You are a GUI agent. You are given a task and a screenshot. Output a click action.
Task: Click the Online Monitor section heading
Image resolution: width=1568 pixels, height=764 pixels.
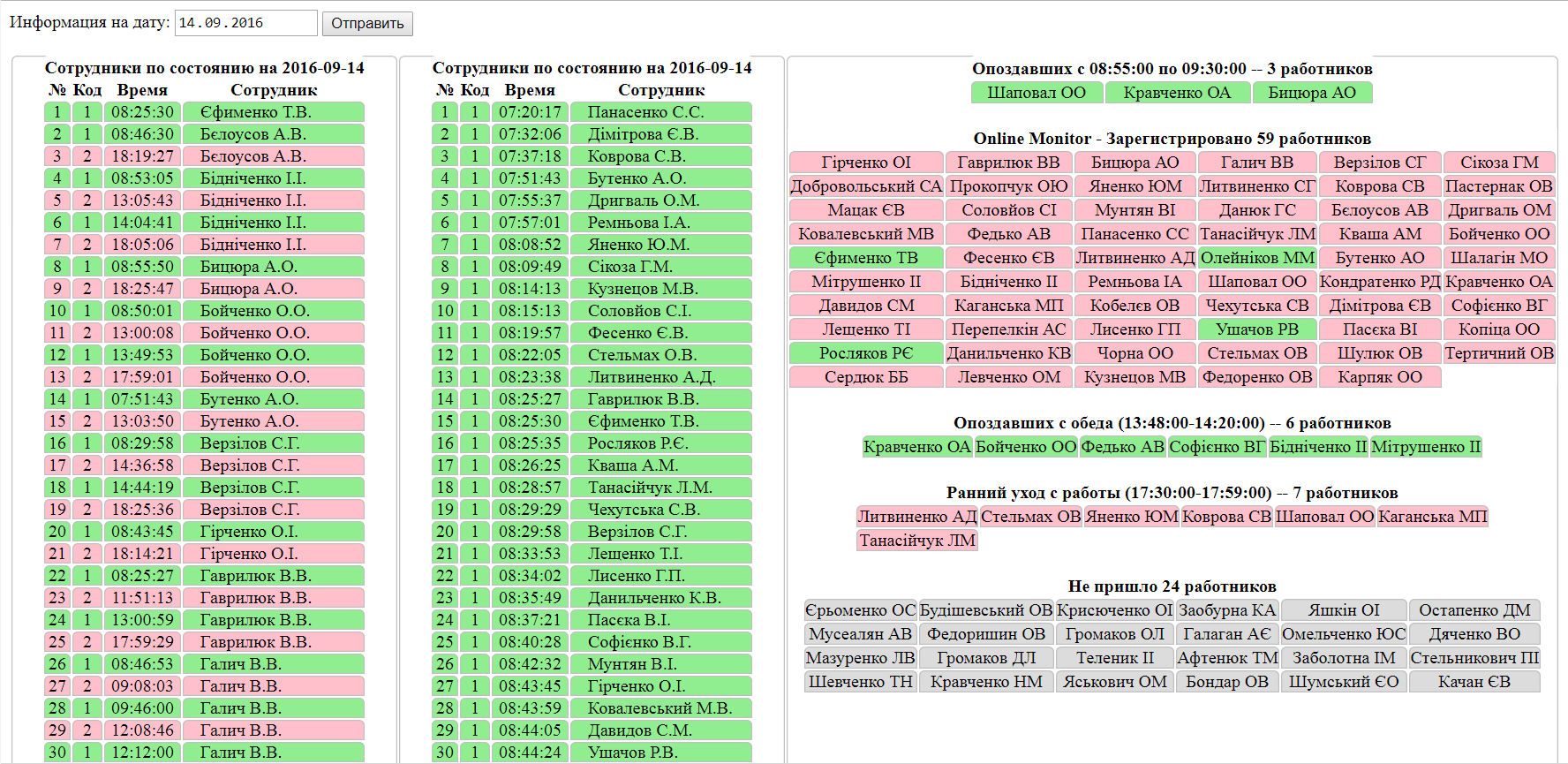(1172, 139)
